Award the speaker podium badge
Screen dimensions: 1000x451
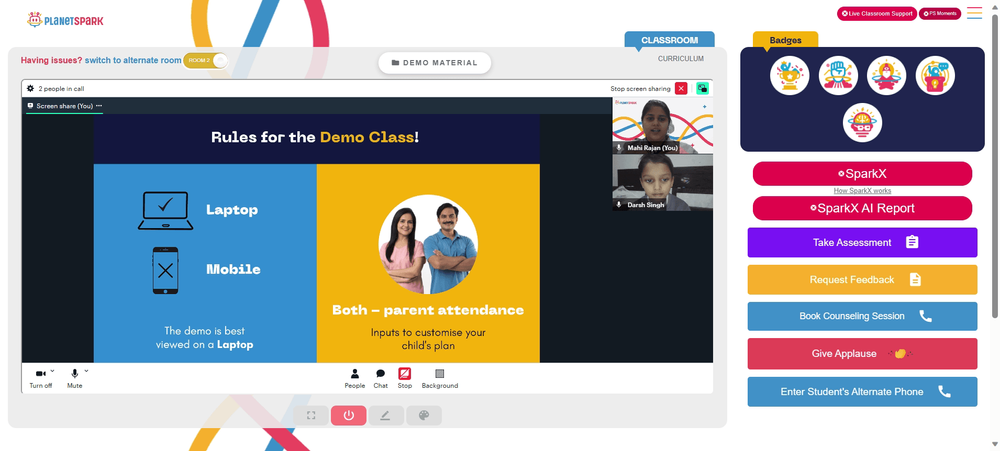coord(935,76)
